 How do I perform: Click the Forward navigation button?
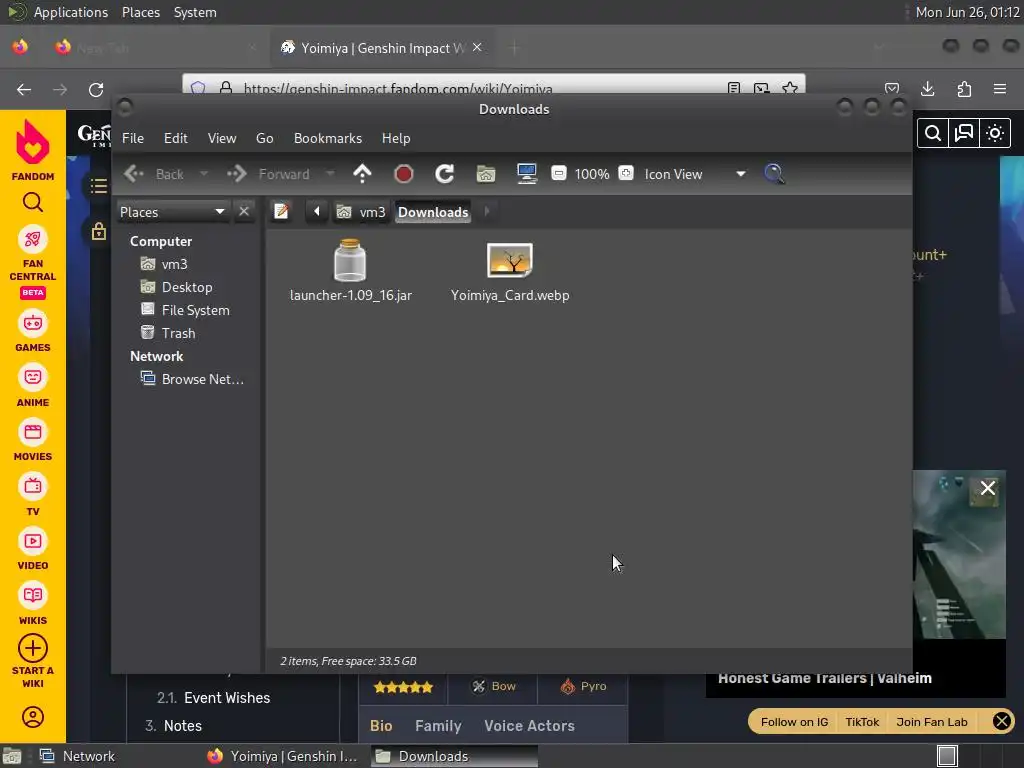[268, 174]
